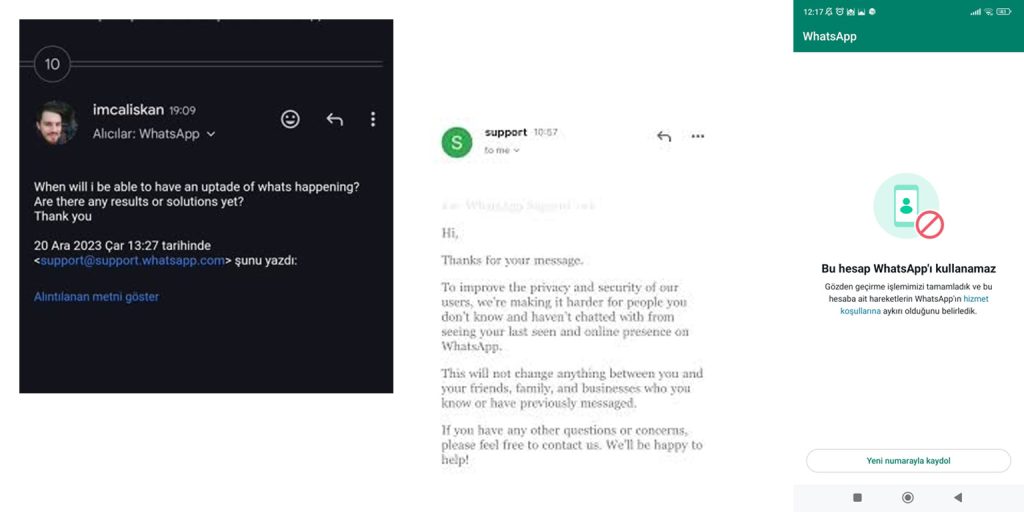Click the green S avatar of support

click(x=457, y=142)
